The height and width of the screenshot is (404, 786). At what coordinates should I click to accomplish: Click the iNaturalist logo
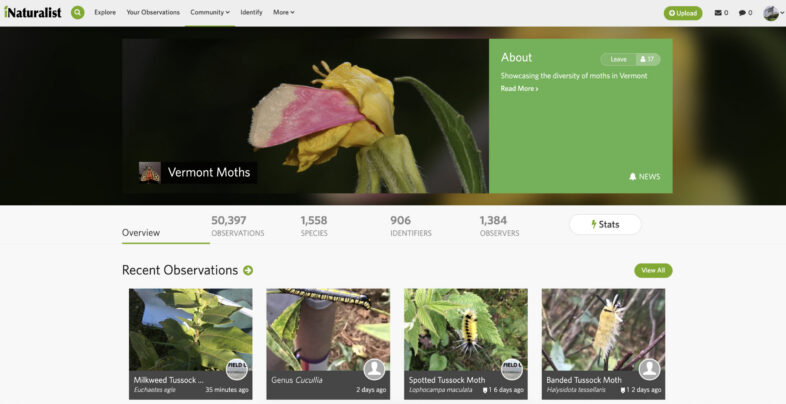pos(32,12)
